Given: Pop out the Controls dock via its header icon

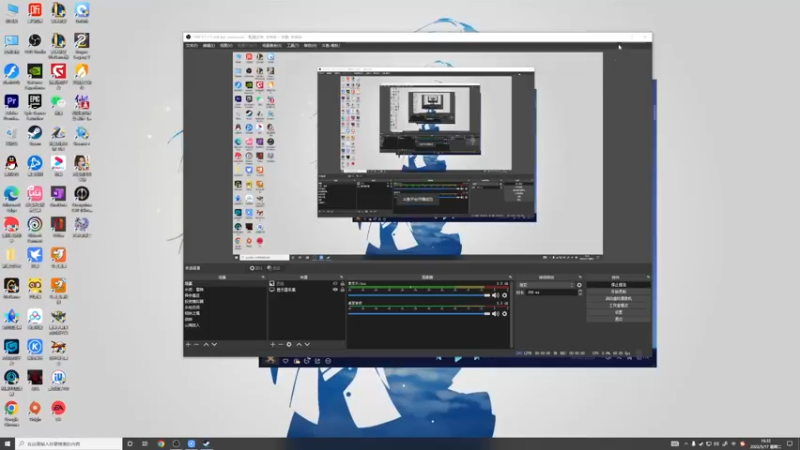Looking at the screenshot, I should [x=648, y=277].
